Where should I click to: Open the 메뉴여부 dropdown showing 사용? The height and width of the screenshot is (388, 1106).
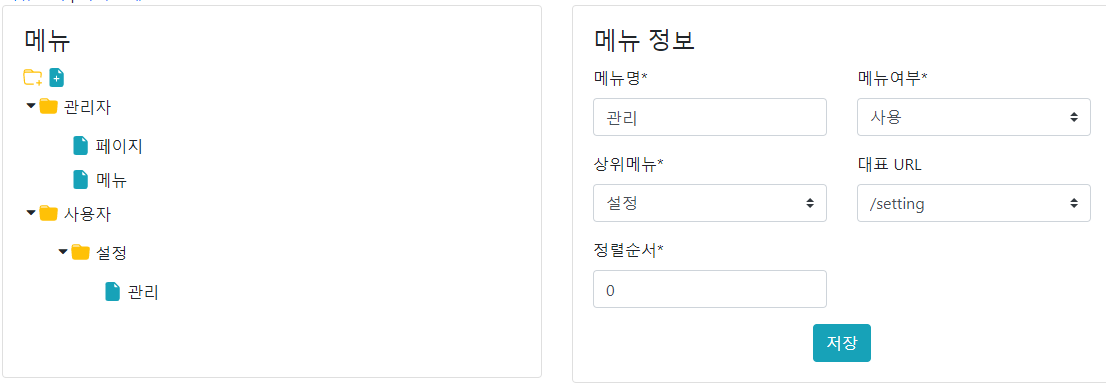973,117
